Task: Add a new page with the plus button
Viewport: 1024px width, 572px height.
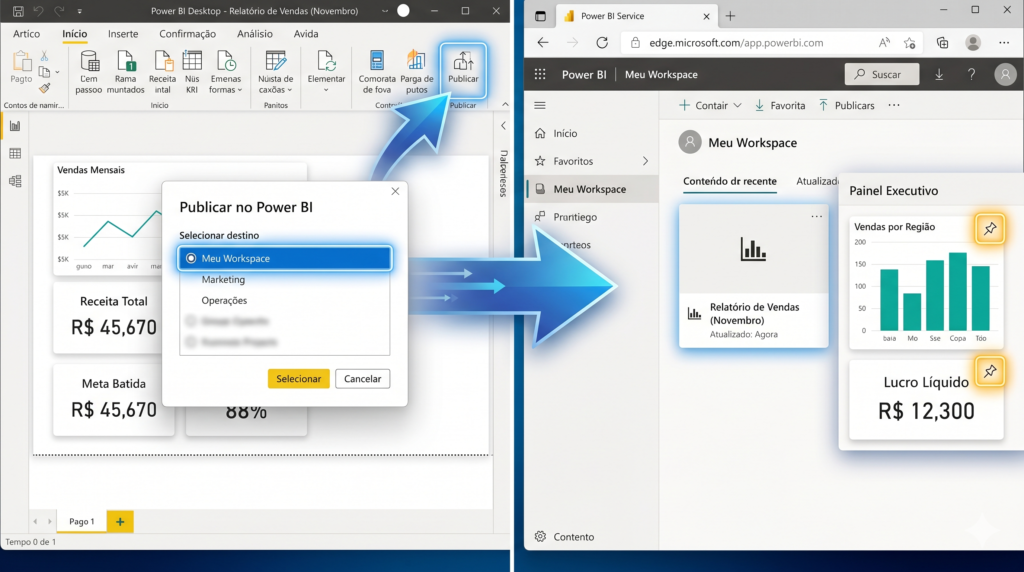Action: tap(120, 522)
